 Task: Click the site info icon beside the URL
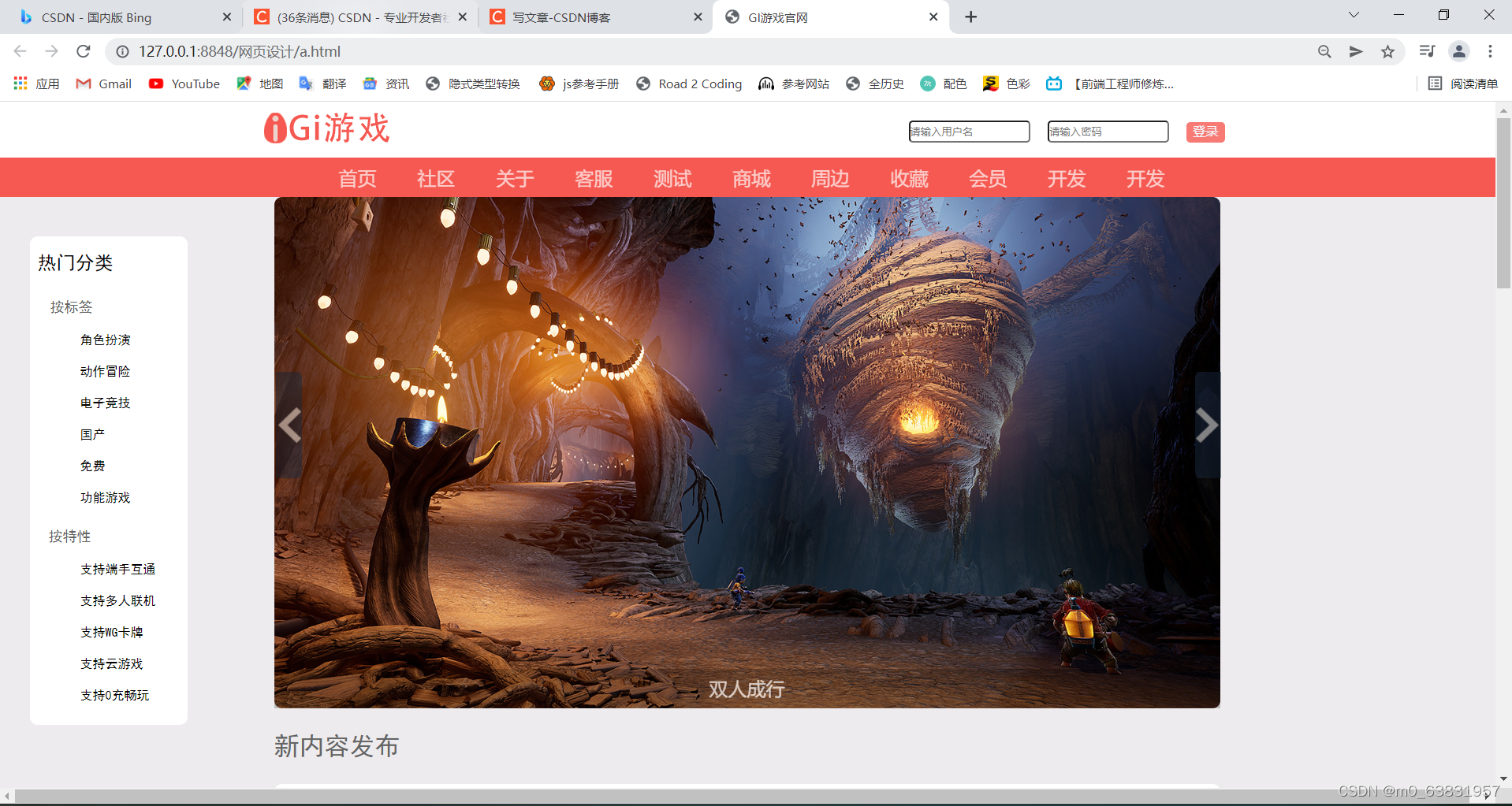122,51
